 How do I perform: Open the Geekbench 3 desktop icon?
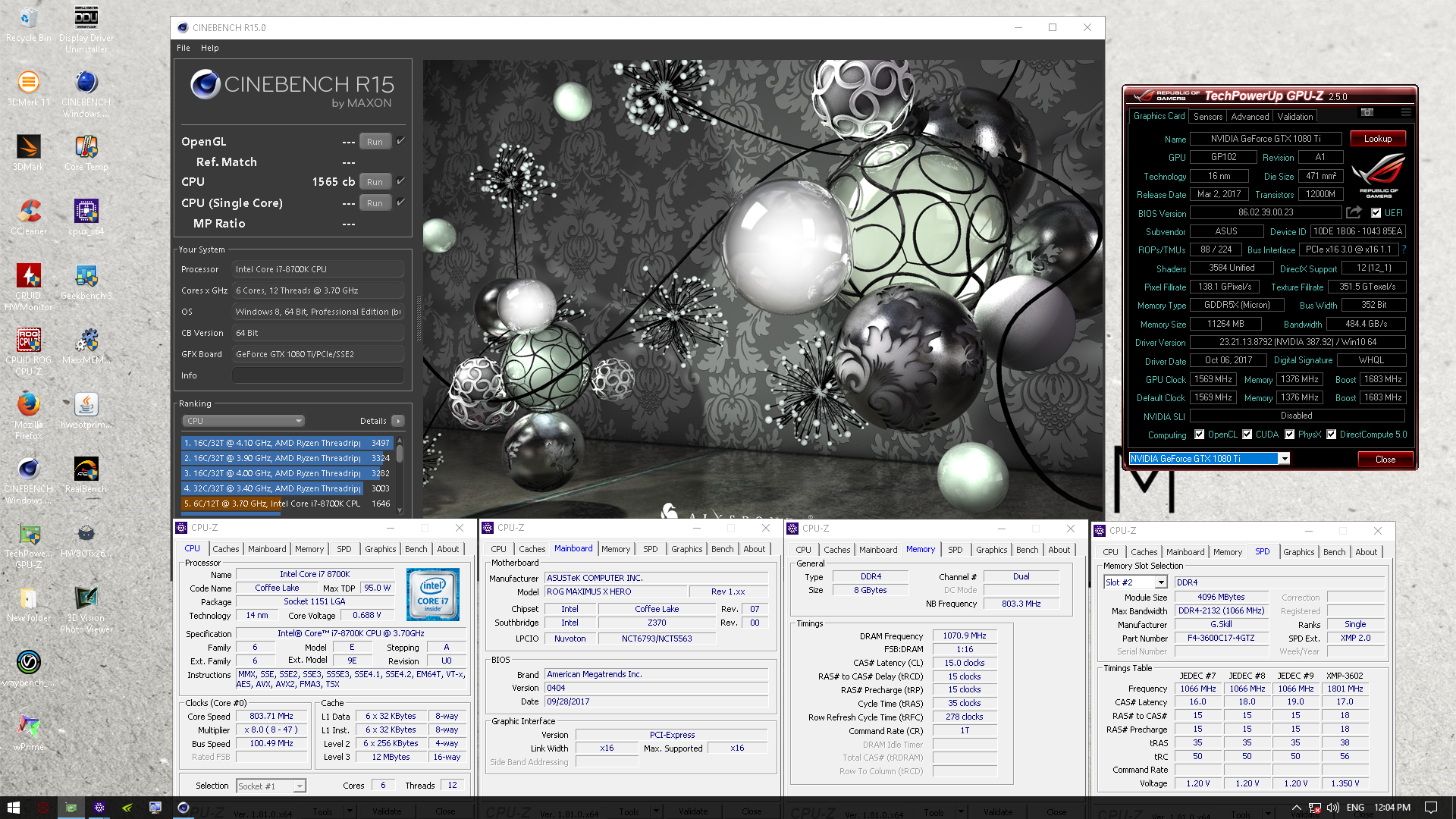[86, 282]
